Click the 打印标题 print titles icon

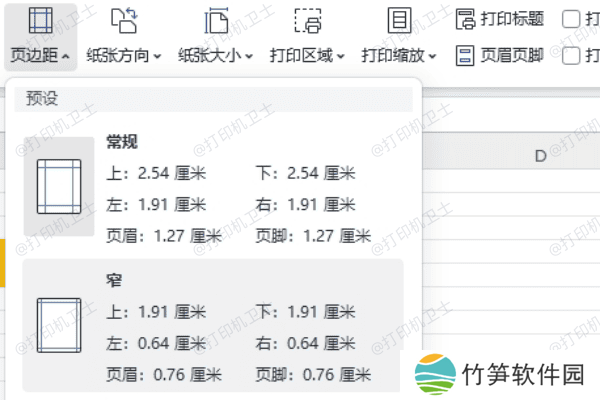click(465, 19)
